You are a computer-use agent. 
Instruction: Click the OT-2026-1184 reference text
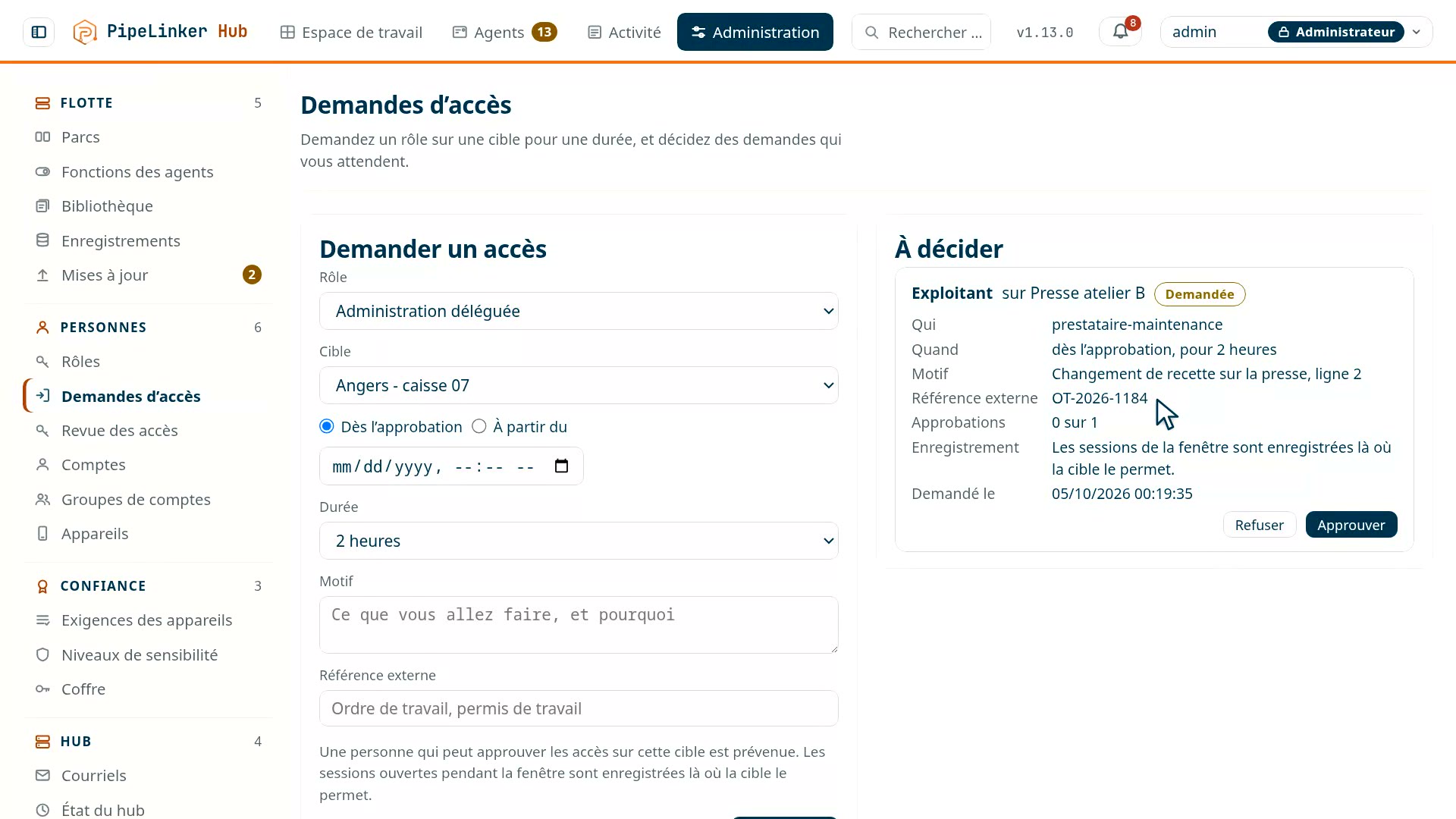click(x=1100, y=398)
